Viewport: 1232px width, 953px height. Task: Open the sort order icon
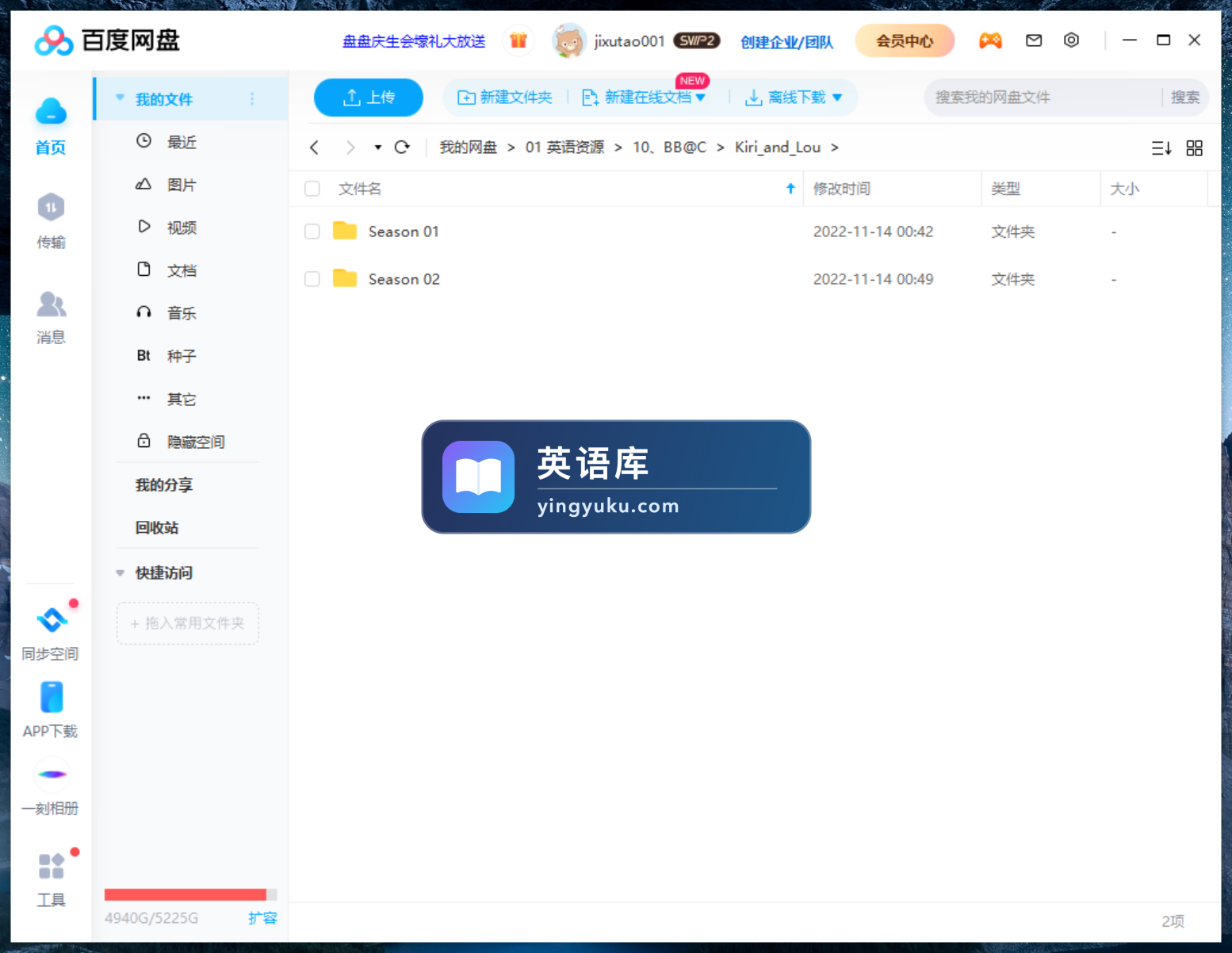[1161, 148]
